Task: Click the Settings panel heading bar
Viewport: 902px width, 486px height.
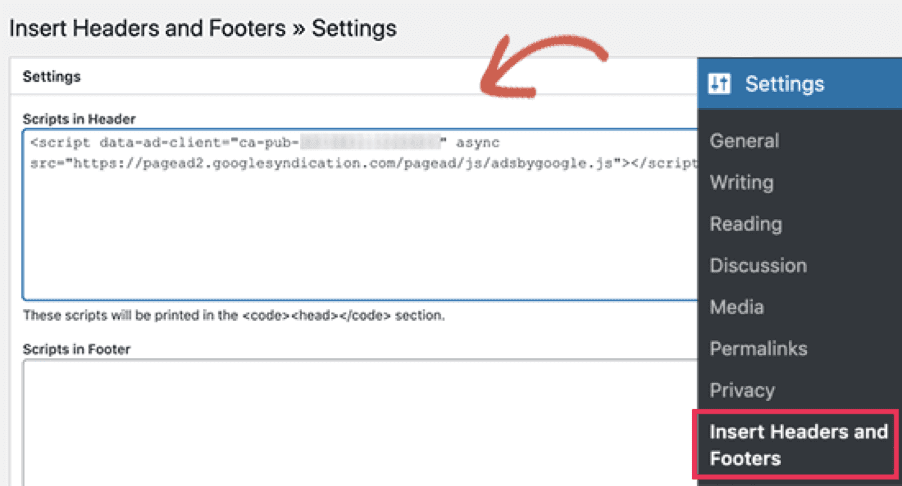Action: click(354, 76)
